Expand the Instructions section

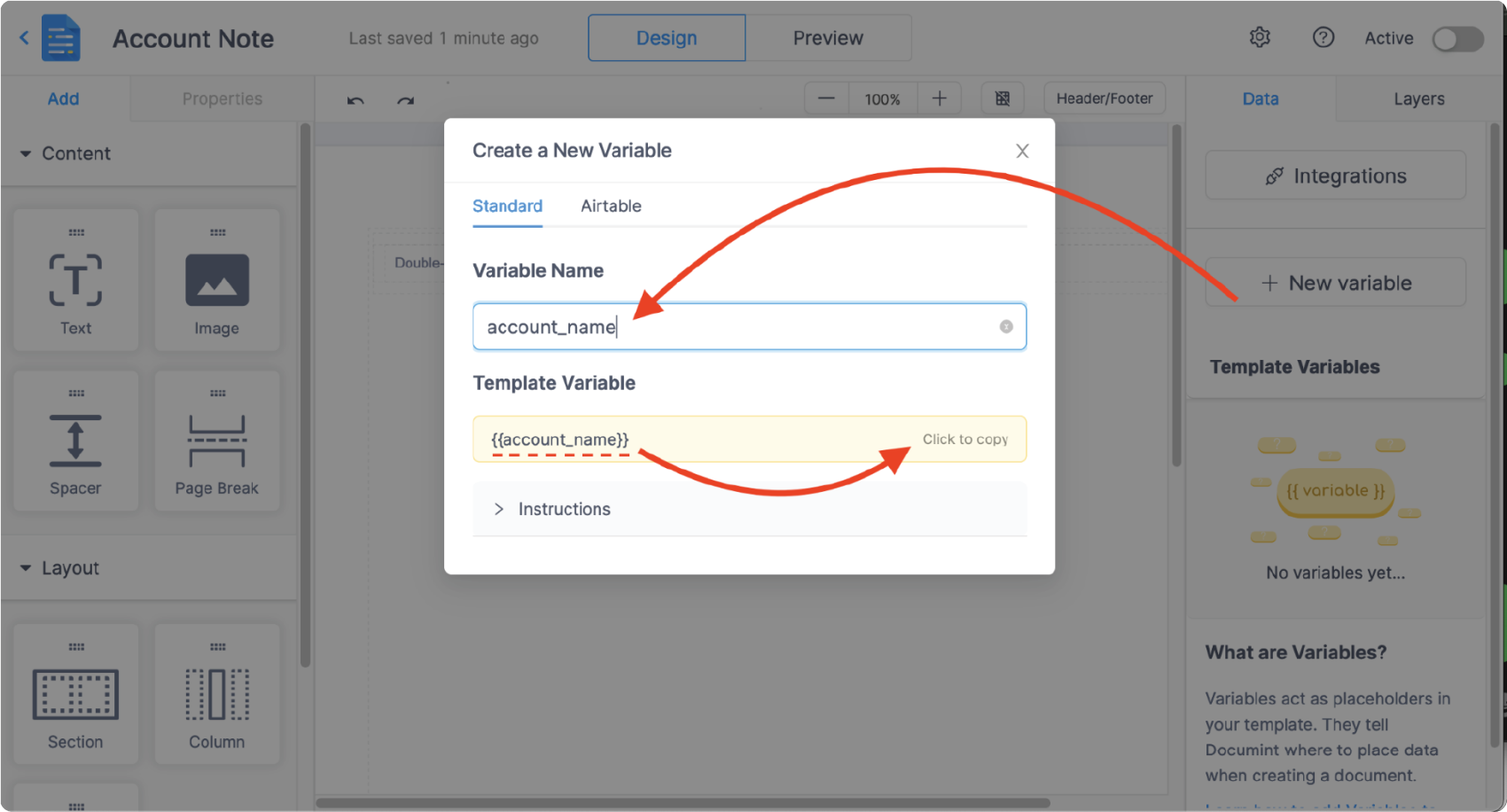point(564,509)
